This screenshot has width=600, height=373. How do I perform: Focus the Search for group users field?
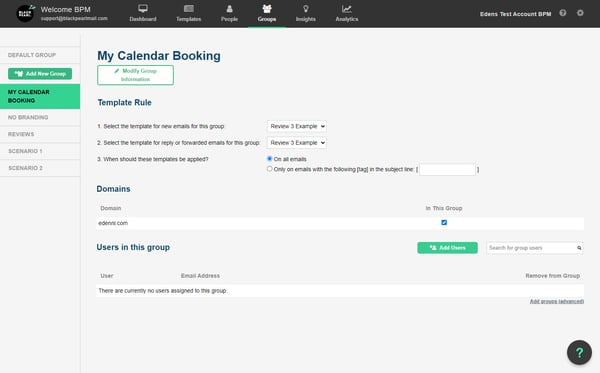(x=535, y=248)
